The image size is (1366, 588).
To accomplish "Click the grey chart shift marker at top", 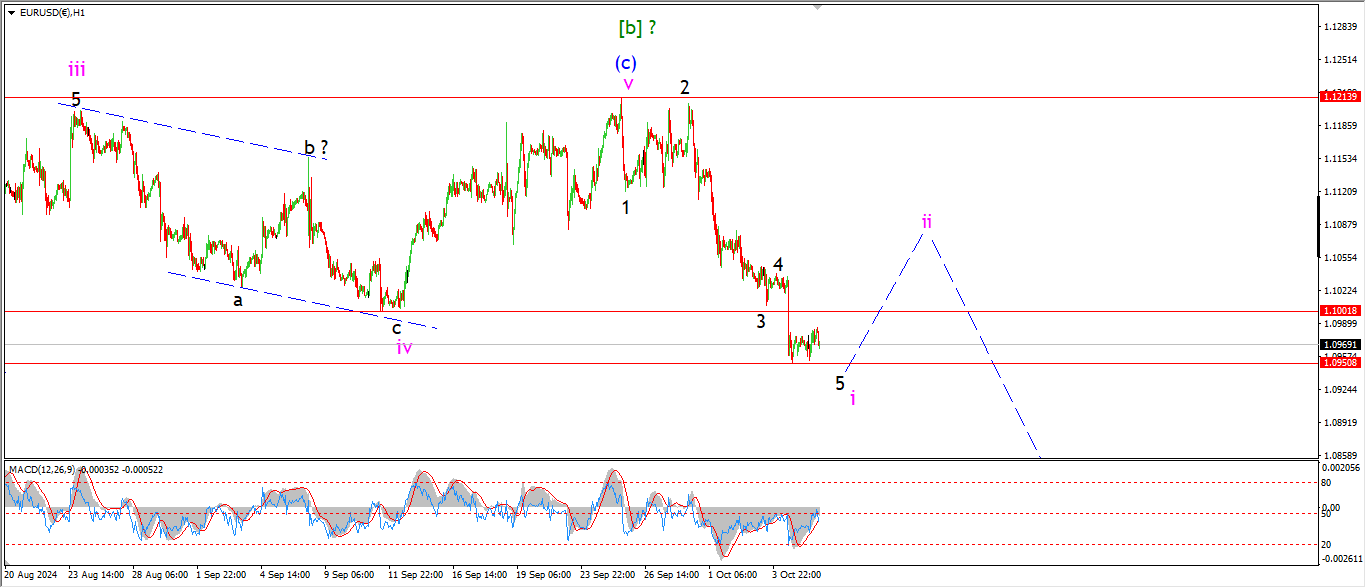I will coord(819,7).
